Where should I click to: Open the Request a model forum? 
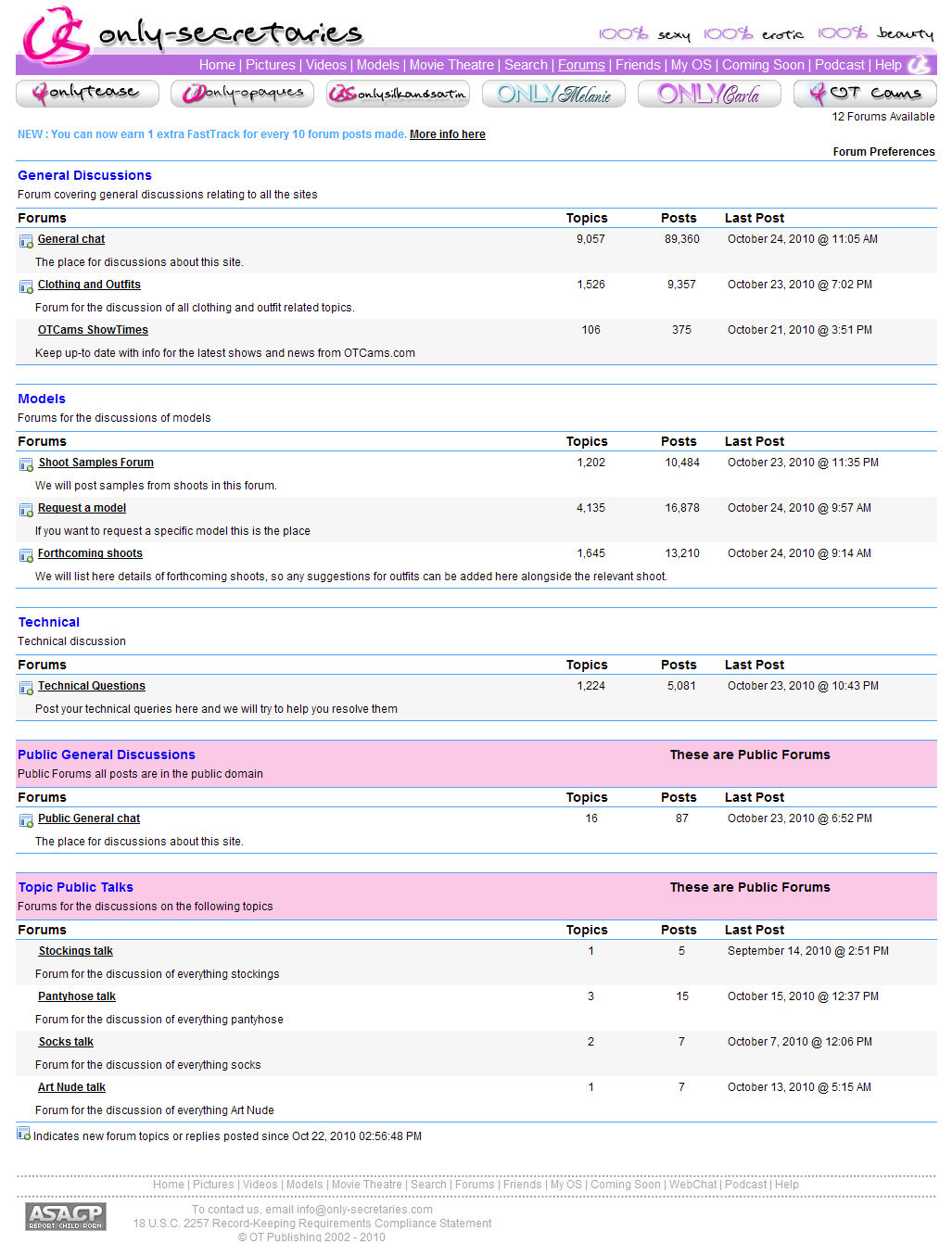tap(82, 508)
